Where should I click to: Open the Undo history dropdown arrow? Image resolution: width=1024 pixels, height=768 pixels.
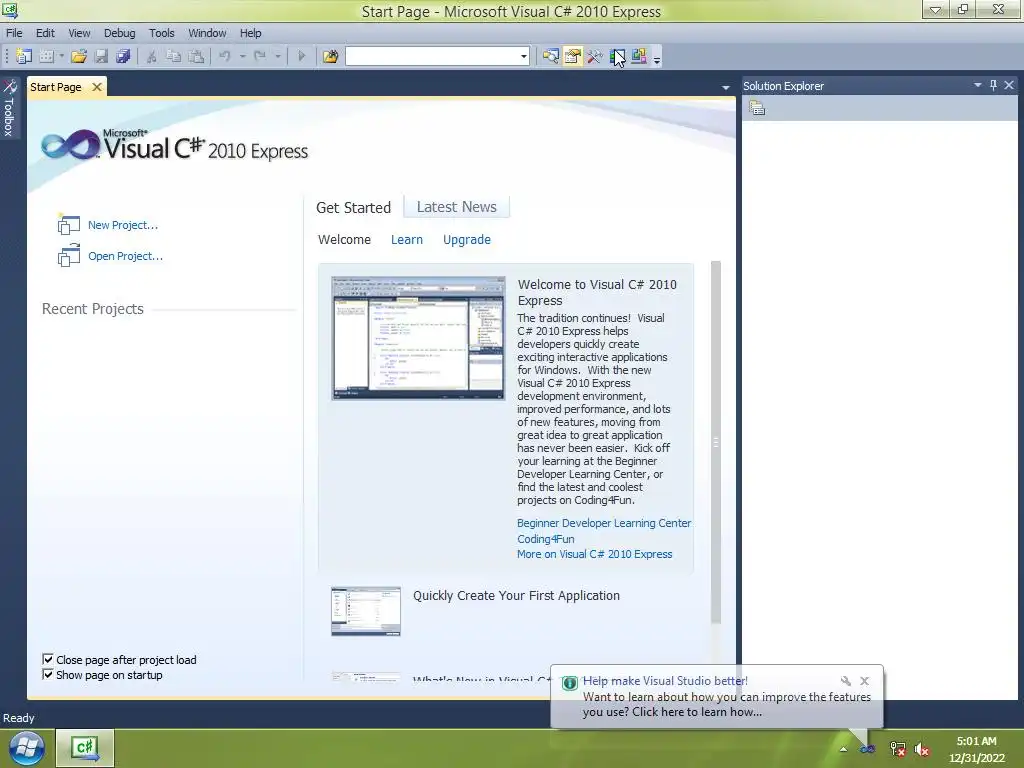tap(242, 56)
